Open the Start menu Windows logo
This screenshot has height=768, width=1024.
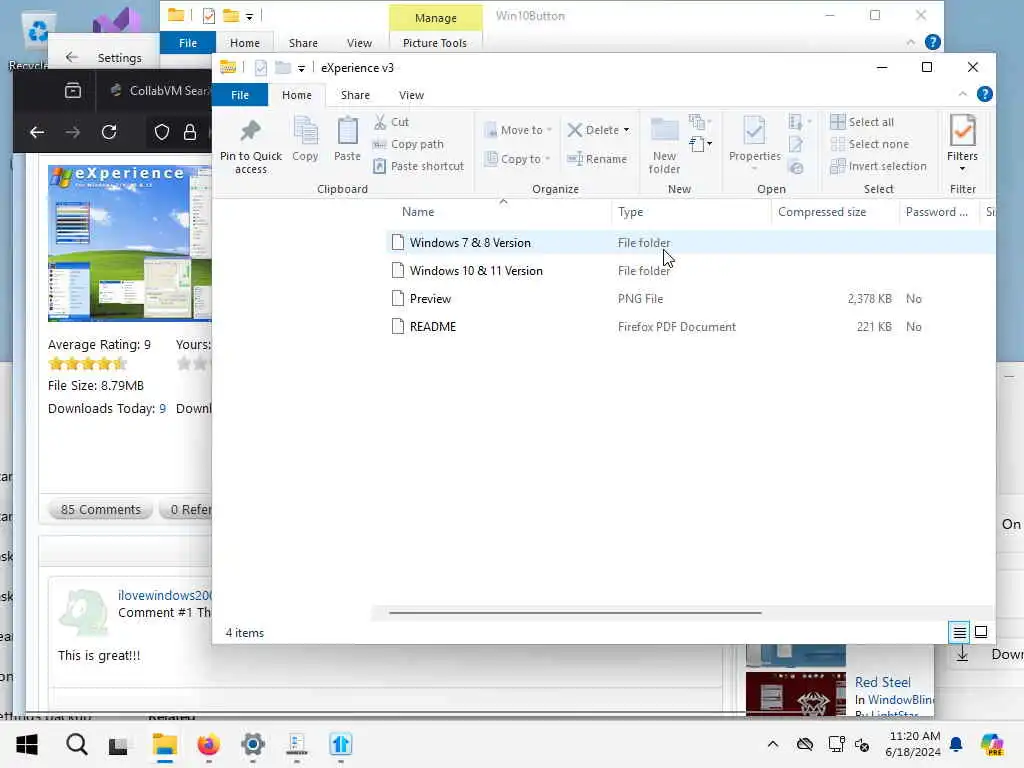tap(27, 744)
